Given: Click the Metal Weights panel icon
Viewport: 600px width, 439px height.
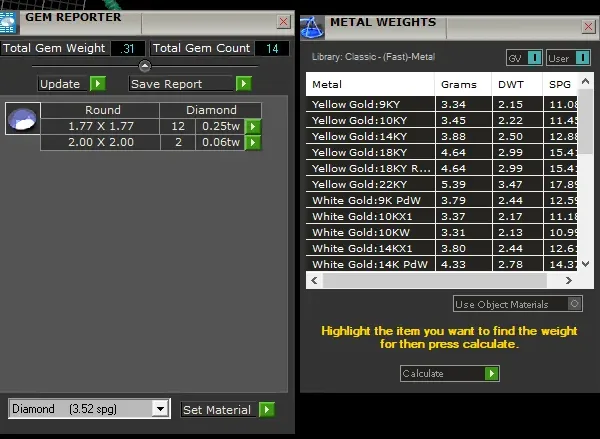Looking at the screenshot, I should coord(312,28).
